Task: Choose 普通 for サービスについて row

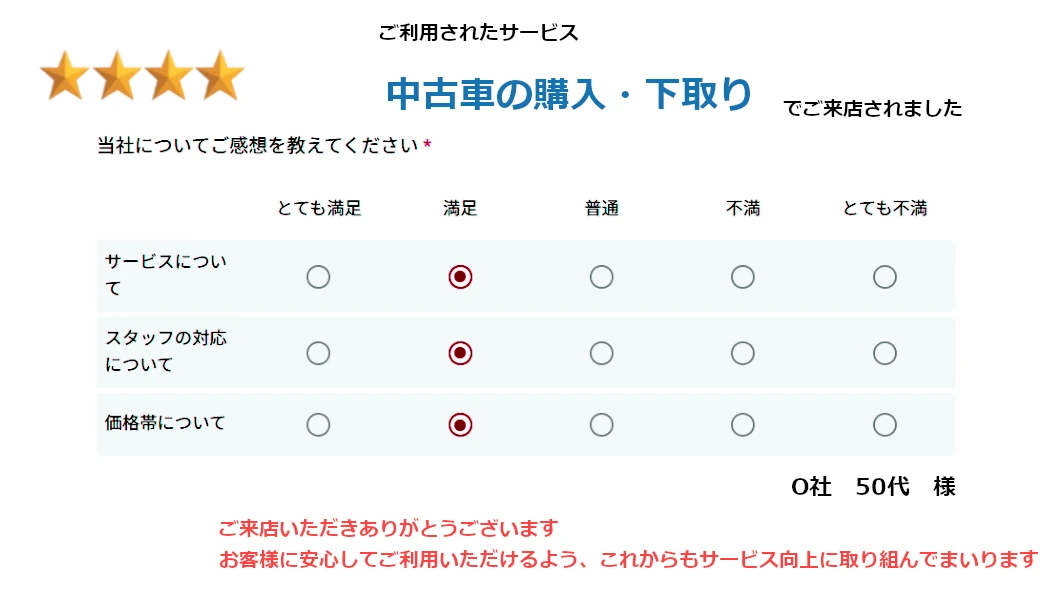Action: [x=601, y=277]
